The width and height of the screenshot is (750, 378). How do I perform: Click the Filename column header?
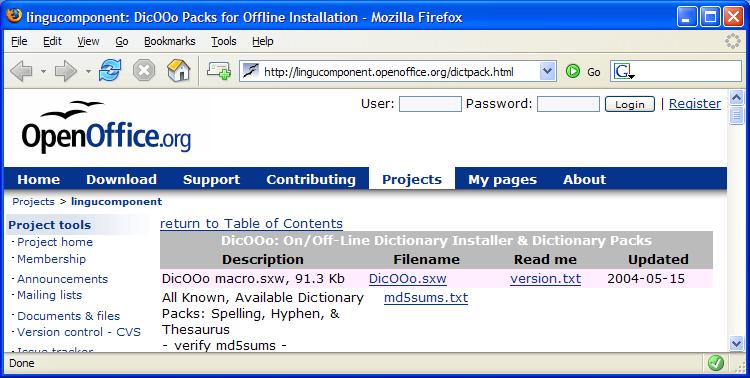pyautogui.click(x=426, y=259)
